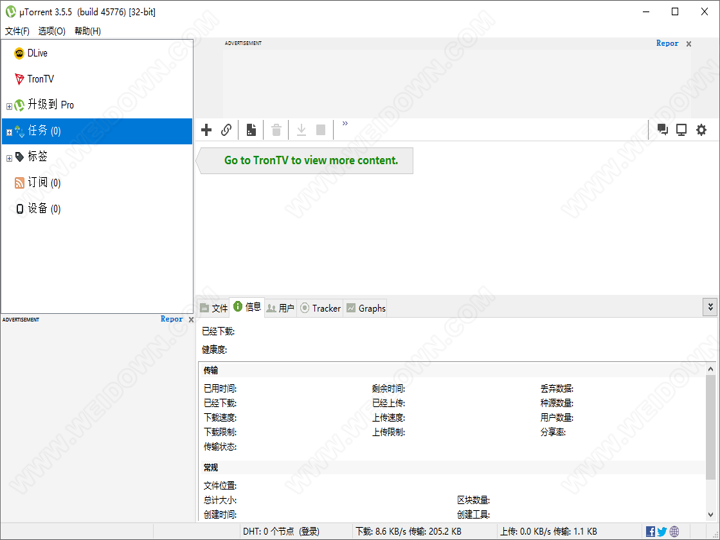Click the info pane scrollbar thumb
Viewport: 720px width, 540px height.
(x=710, y=427)
